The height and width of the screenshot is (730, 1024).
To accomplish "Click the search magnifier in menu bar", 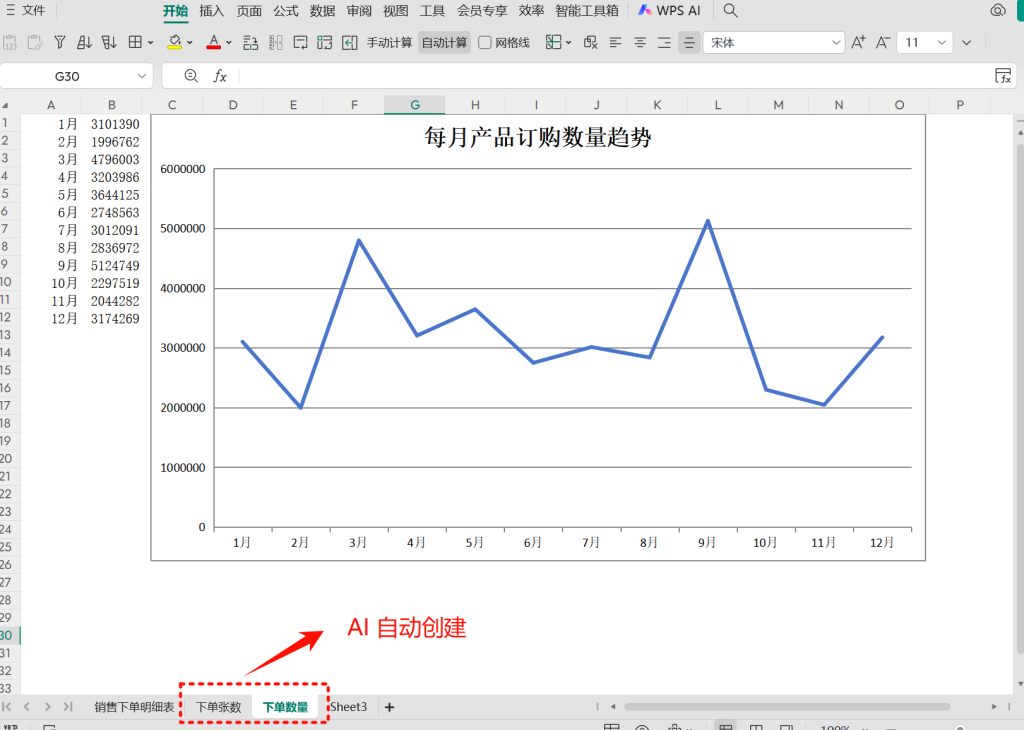I will (731, 10).
